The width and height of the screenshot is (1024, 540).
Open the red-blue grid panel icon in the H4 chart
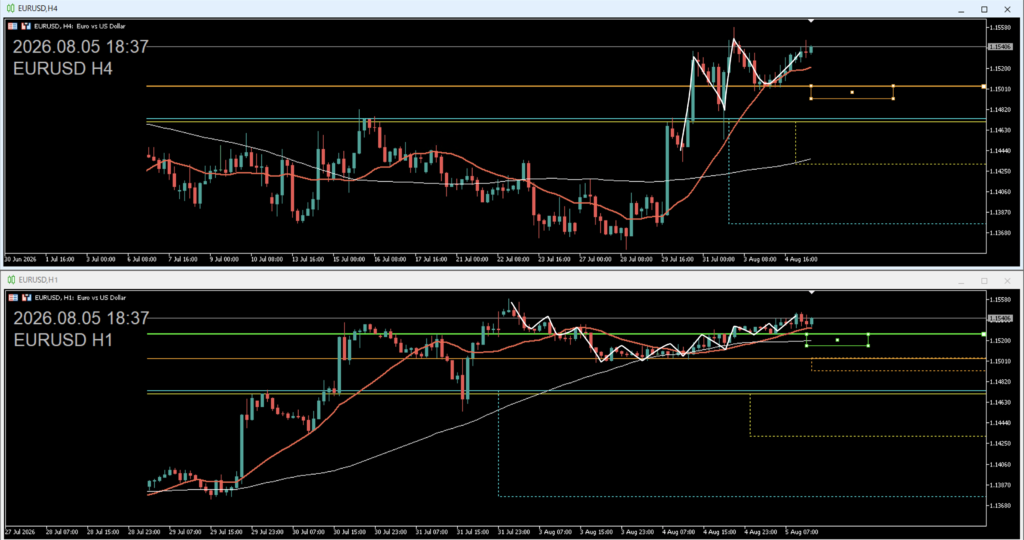(12, 26)
